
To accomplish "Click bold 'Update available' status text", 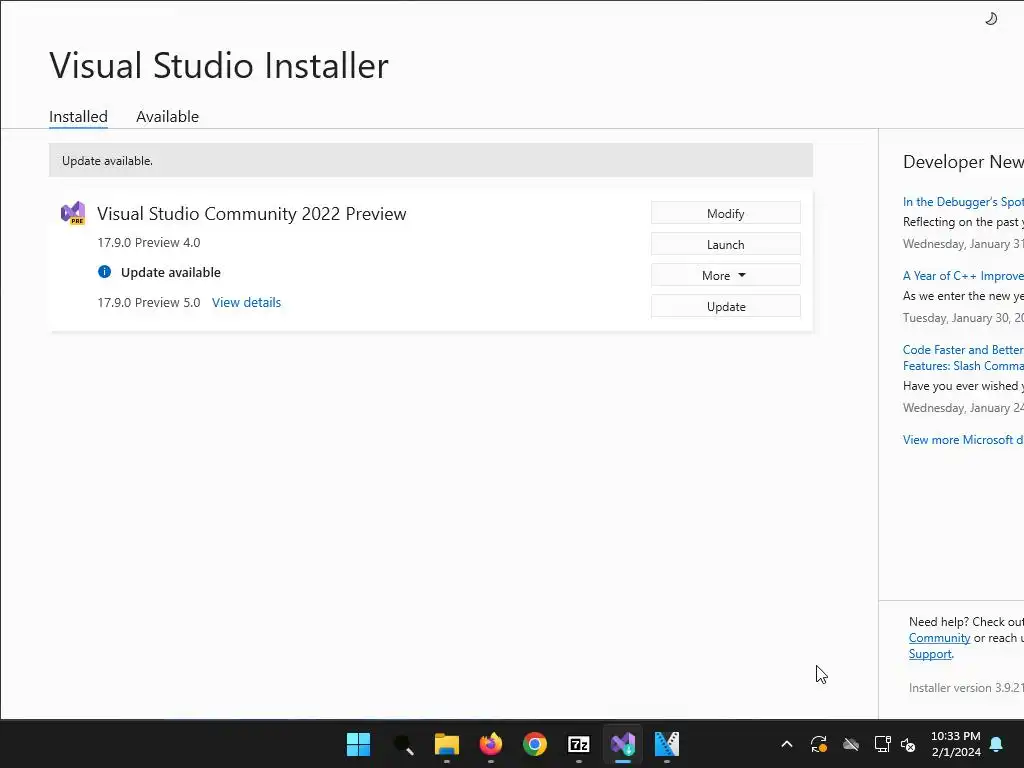I will (x=170, y=272).
